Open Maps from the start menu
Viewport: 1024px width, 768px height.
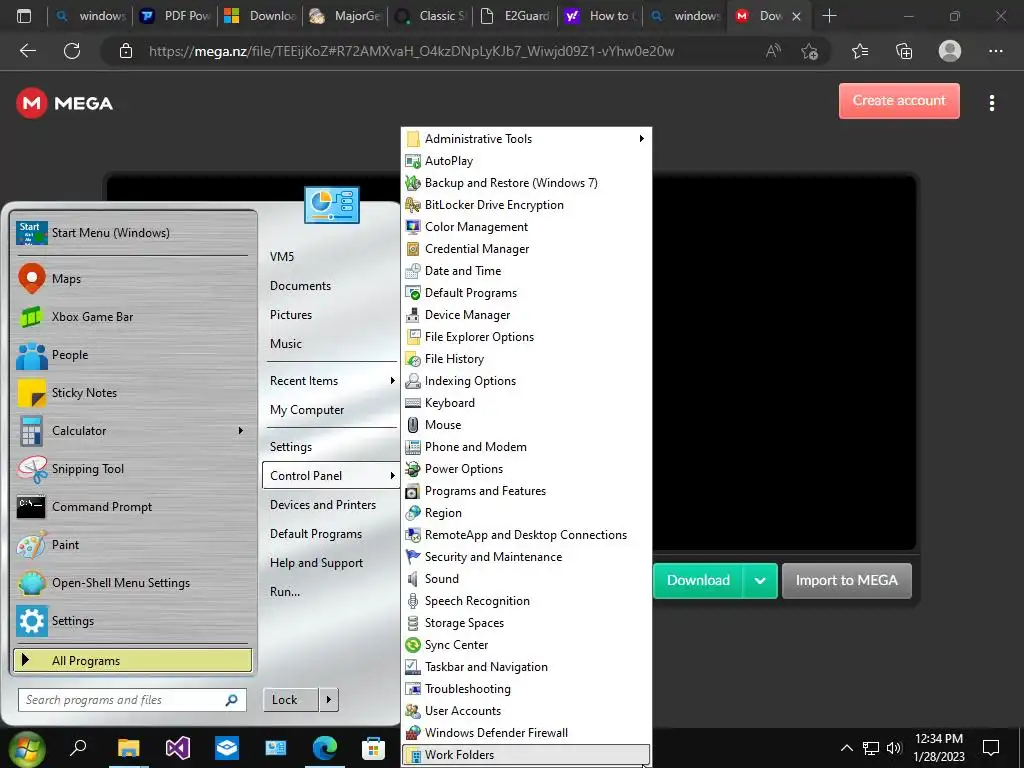[x=133, y=279]
